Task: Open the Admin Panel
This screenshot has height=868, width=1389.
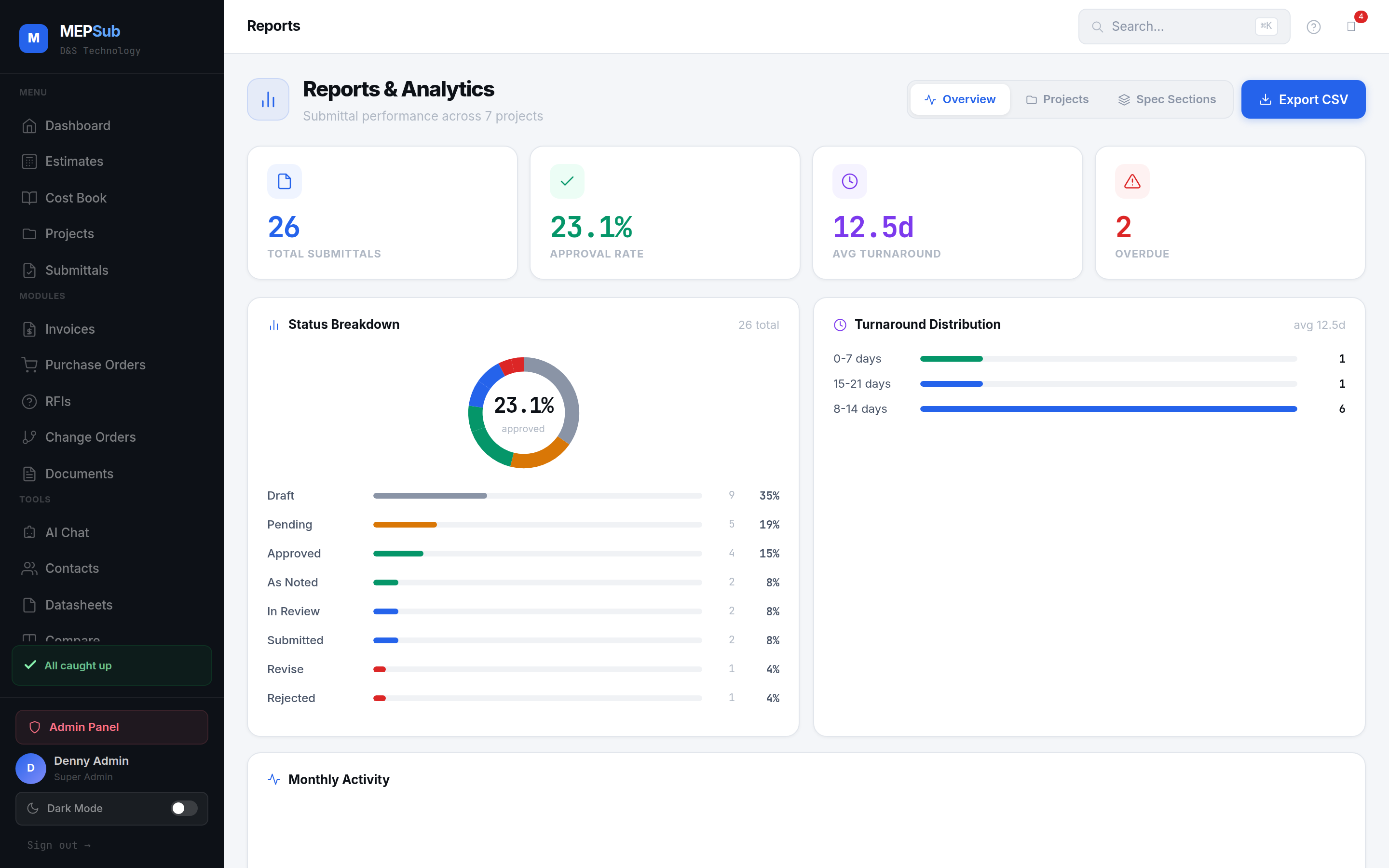Action: pos(84,727)
